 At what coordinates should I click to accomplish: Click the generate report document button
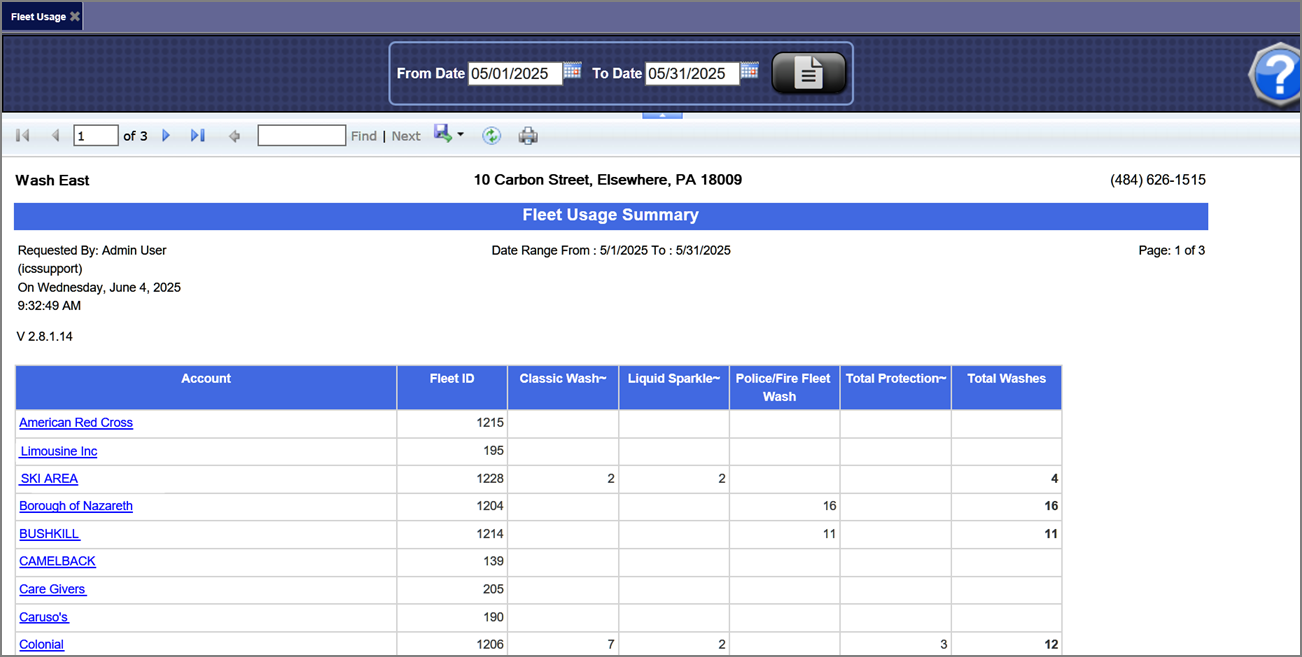point(809,73)
